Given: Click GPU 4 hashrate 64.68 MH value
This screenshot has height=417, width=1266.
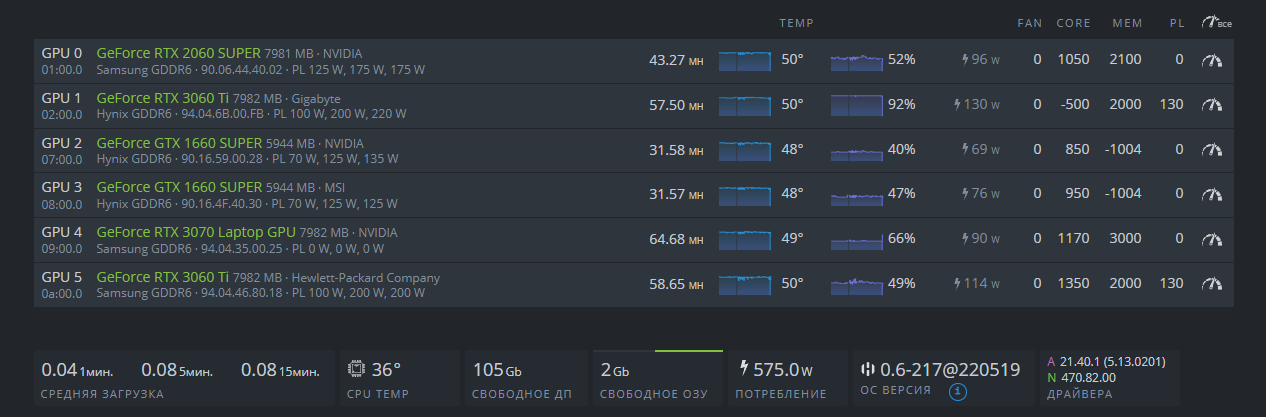Looking at the screenshot, I should (676, 239).
